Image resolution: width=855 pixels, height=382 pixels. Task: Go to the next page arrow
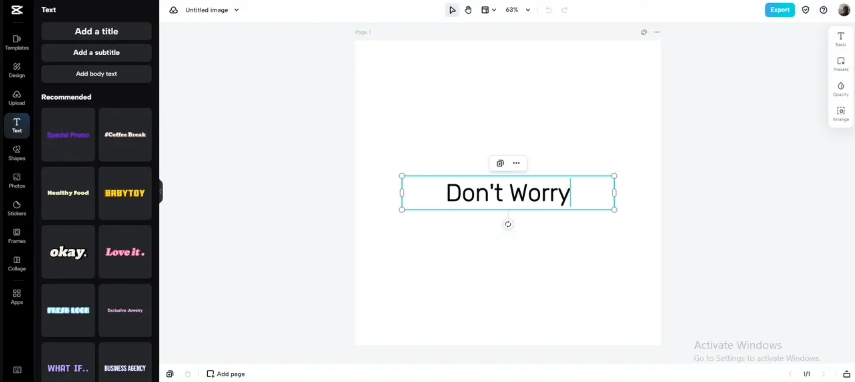point(823,374)
